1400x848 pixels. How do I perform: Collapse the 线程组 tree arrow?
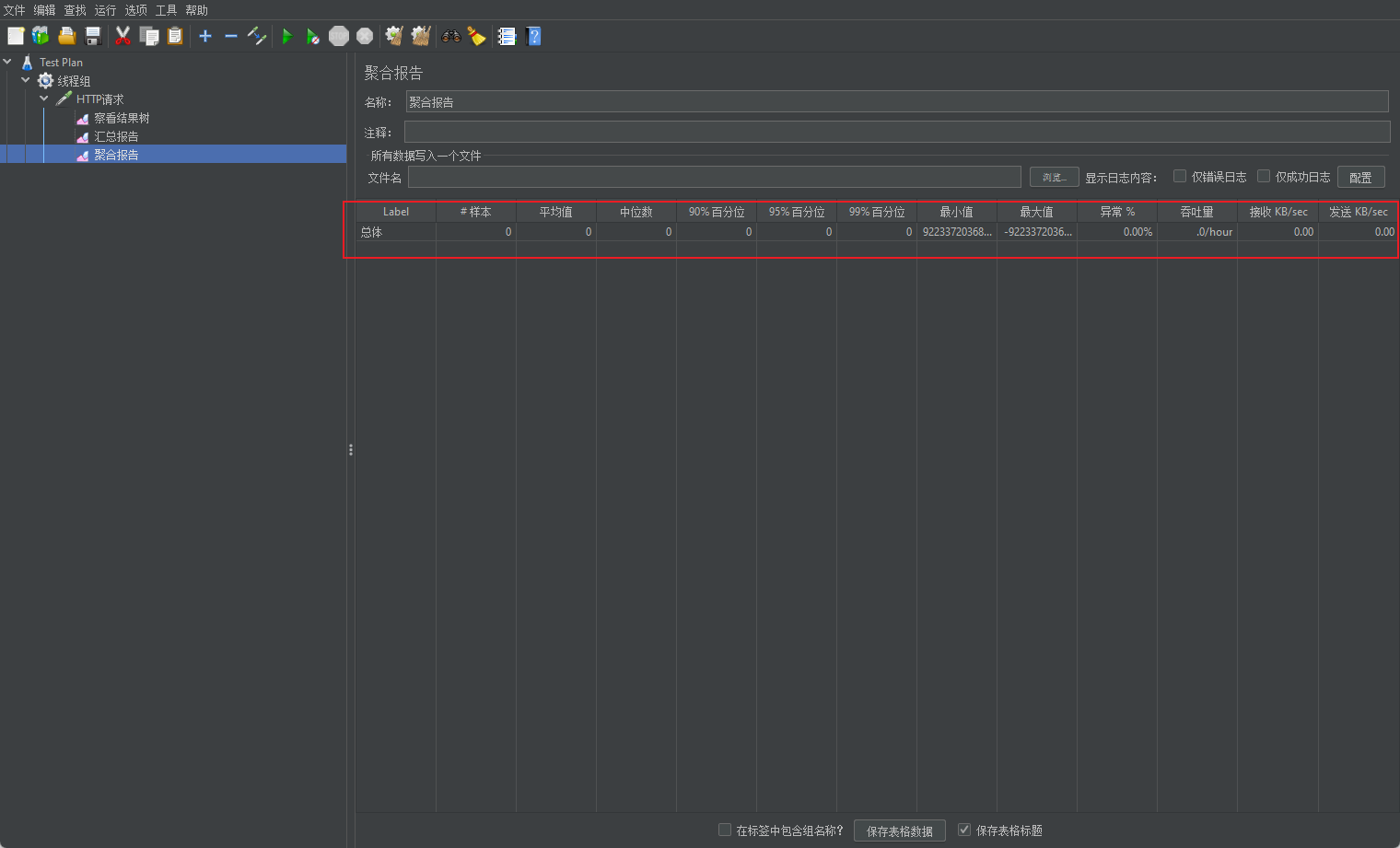(x=26, y=80)
